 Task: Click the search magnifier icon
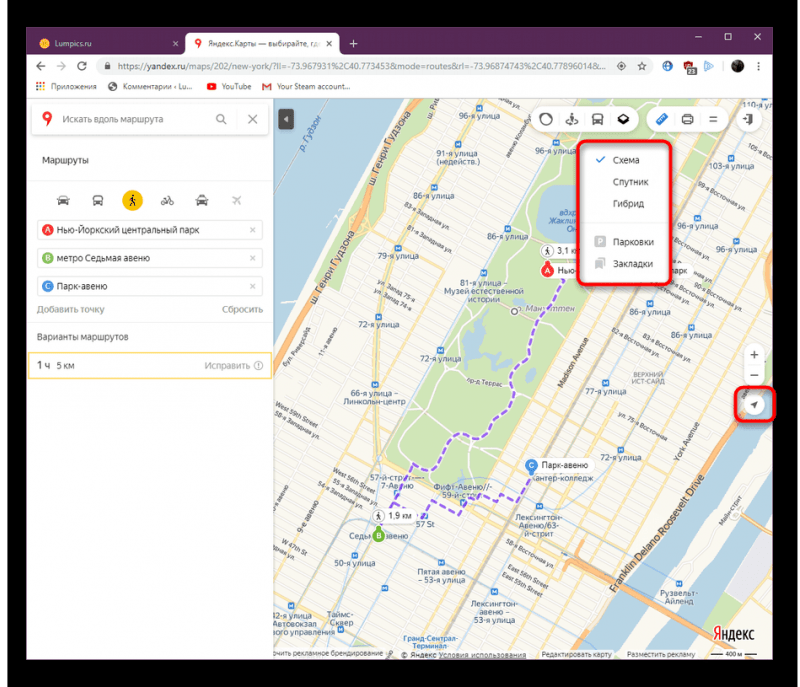(221, 119)
